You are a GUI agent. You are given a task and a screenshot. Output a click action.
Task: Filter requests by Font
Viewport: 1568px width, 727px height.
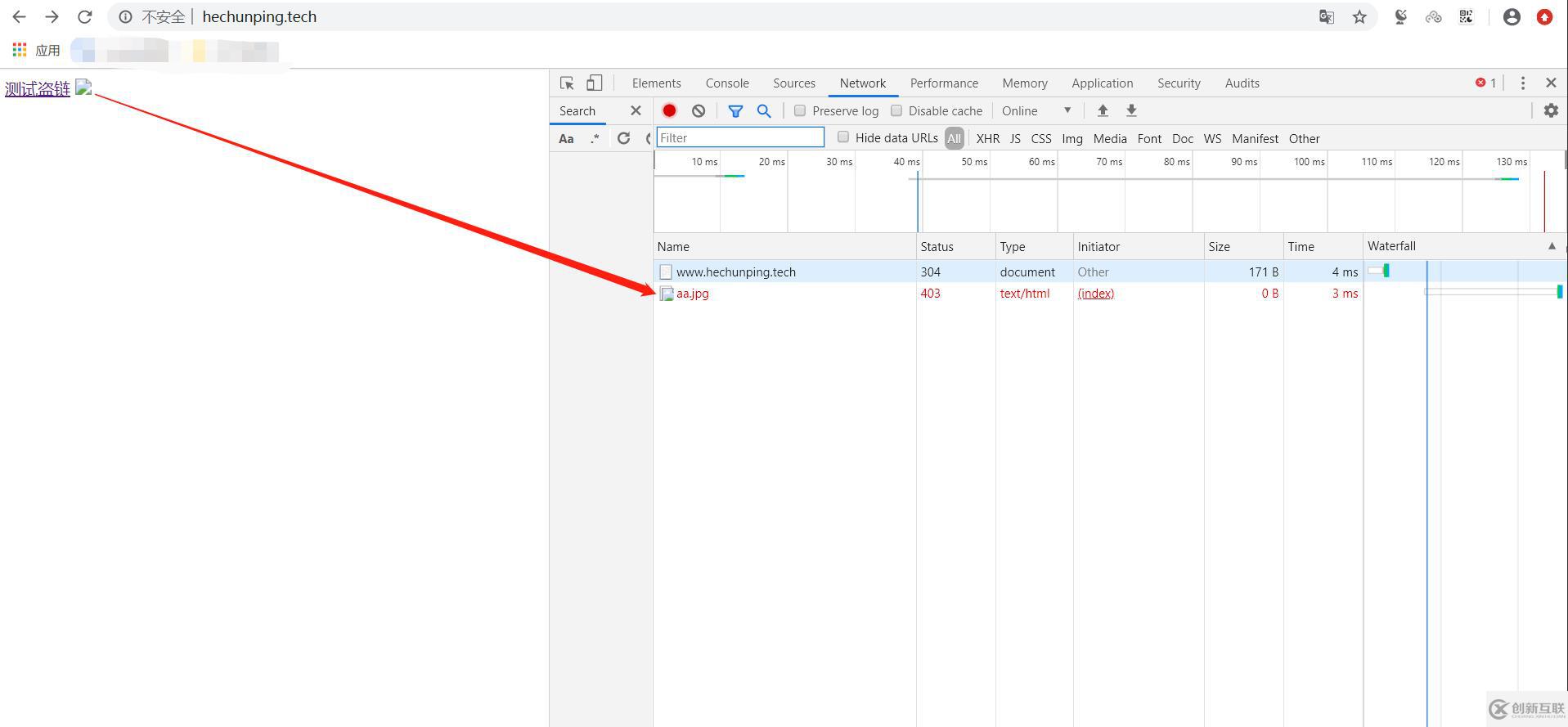(x=1149, y=138)
